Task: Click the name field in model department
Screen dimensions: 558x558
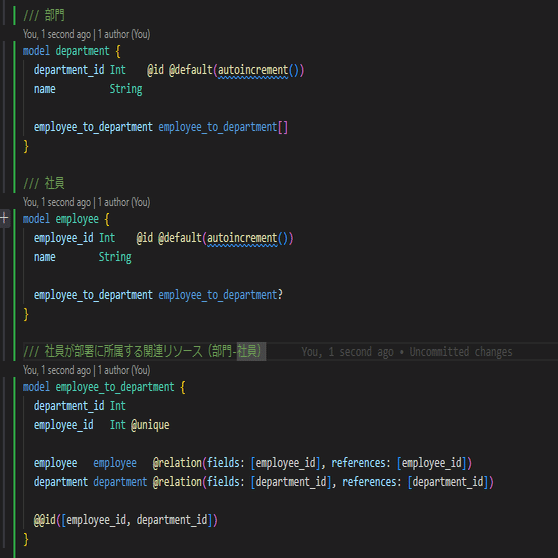Action: (44, 89)
